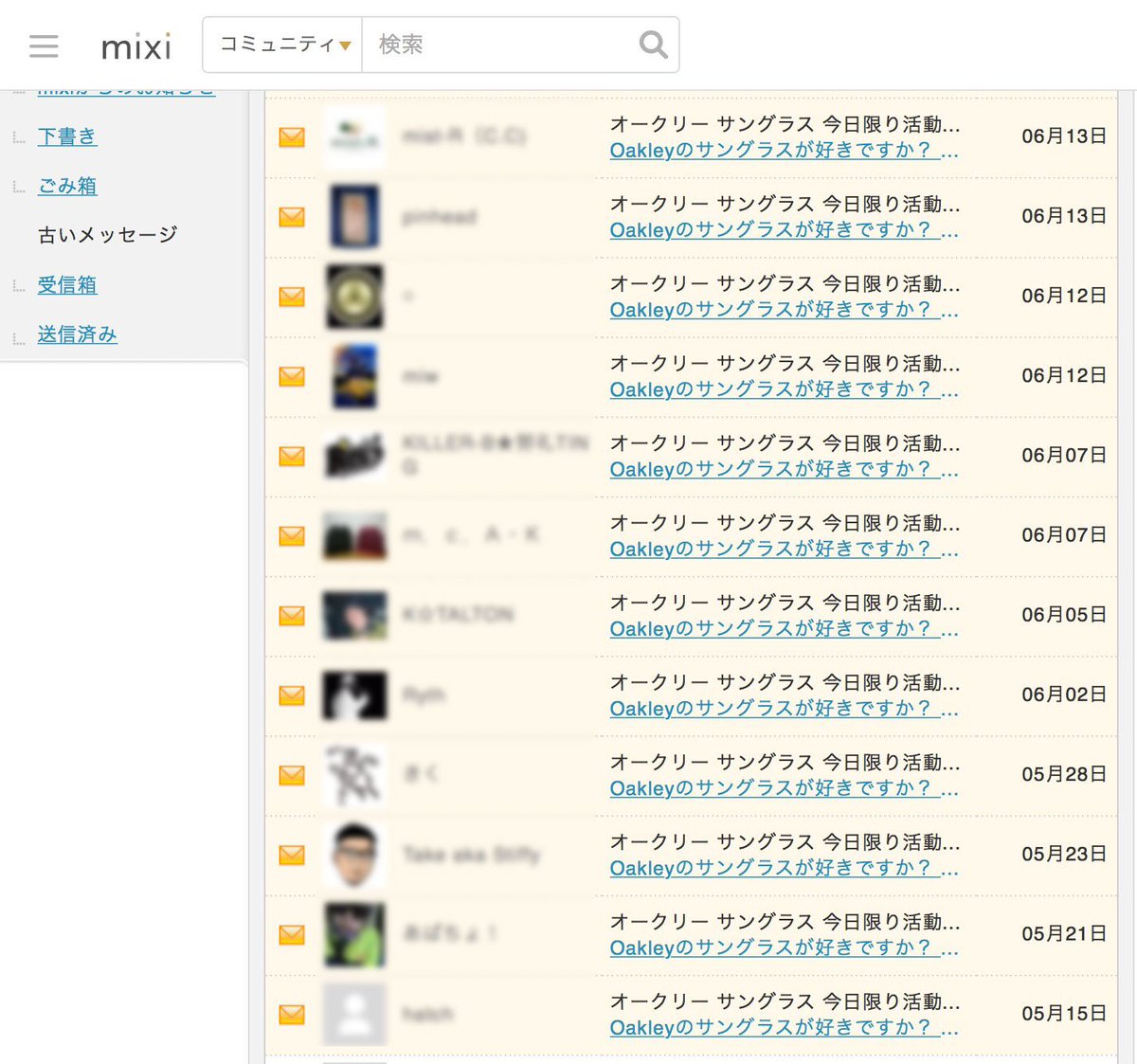Click envelope icon of 05月21日 message
Viewport: 1137px width, 1064px height.
coord(292,934)
